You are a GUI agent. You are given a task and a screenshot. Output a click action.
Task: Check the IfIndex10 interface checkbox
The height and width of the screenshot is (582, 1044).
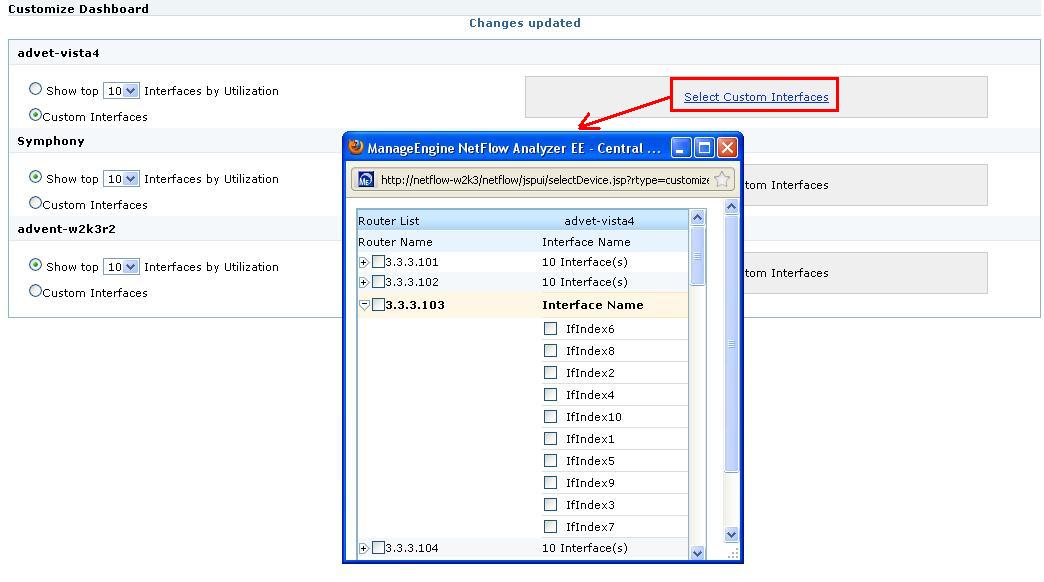(551, 416)
